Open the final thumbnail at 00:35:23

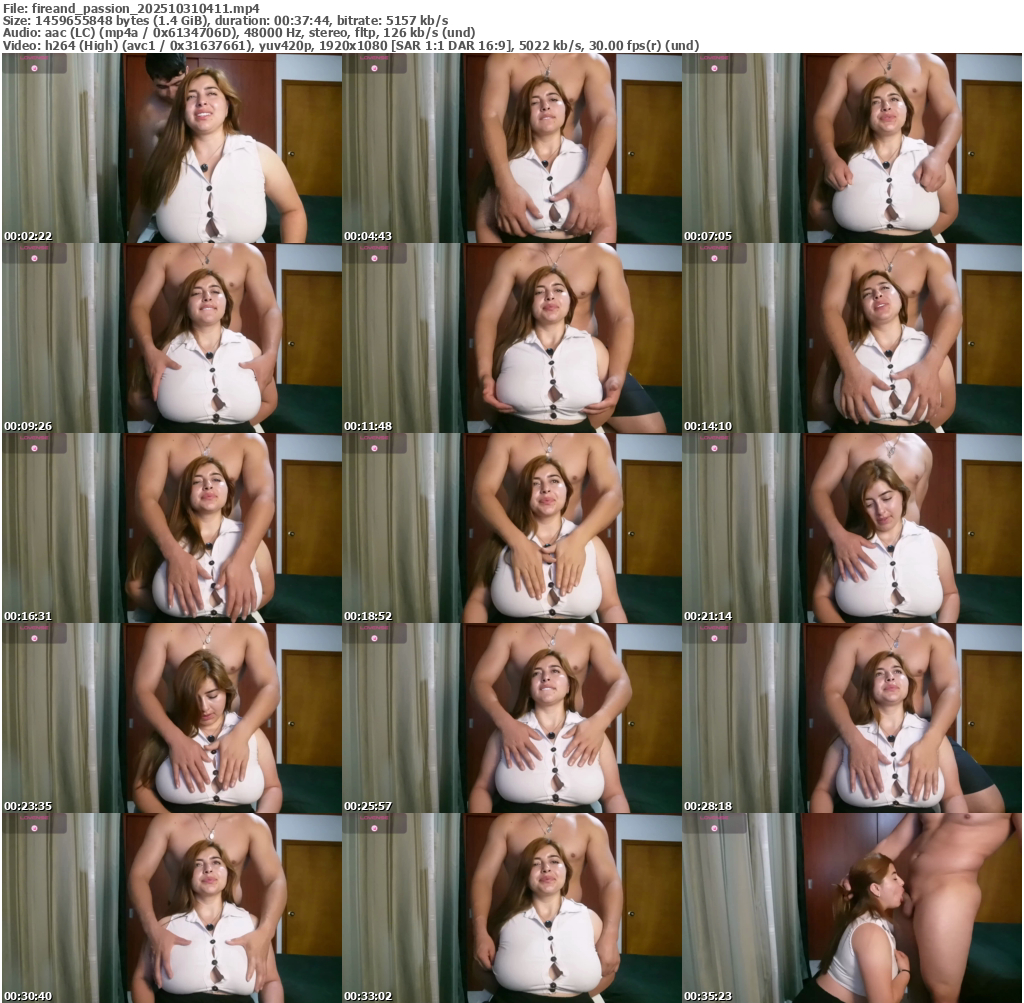[x=851, y=907]
